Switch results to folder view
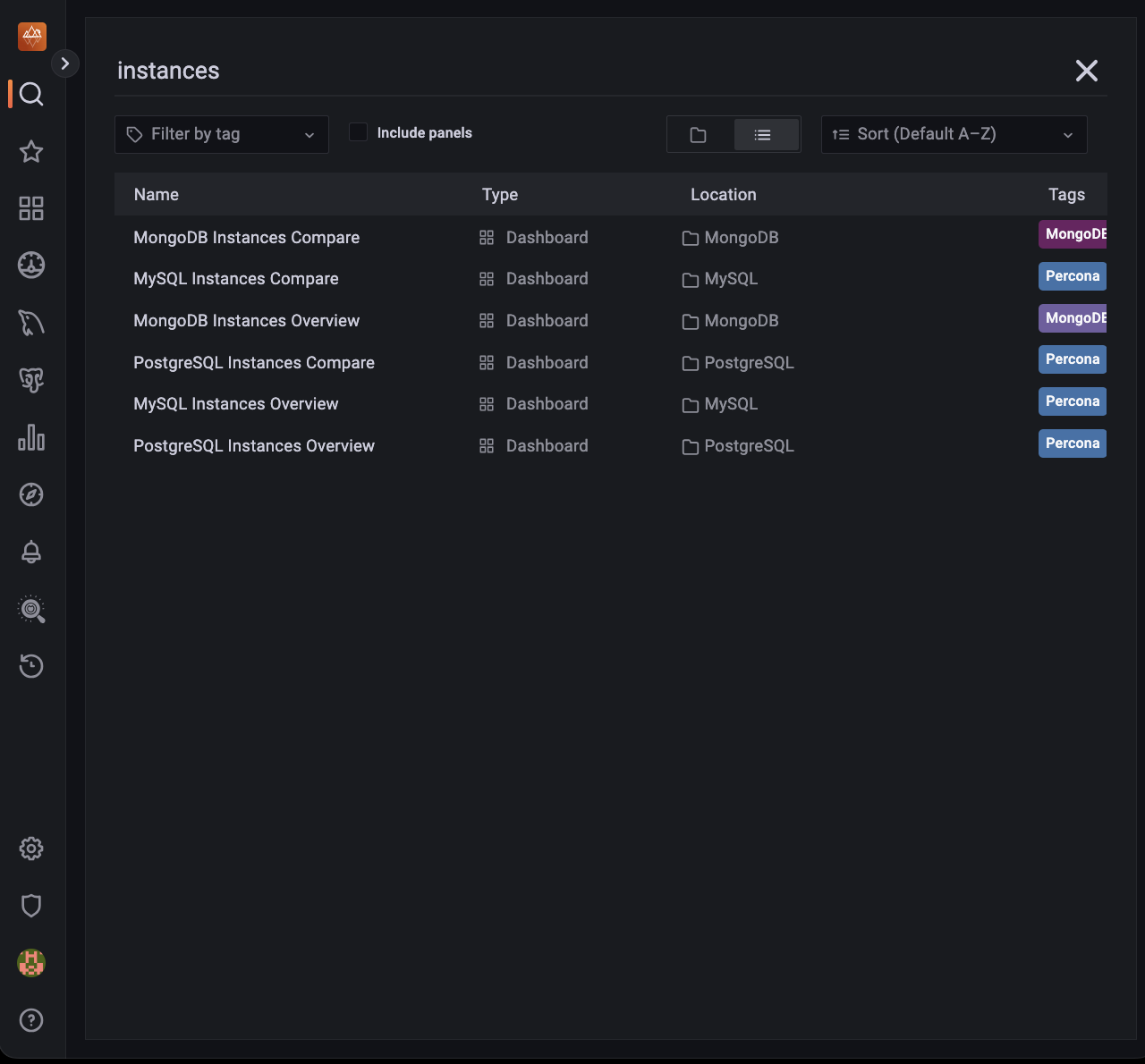Screen dimensions: 1145x1064 [x=700, y=134]
